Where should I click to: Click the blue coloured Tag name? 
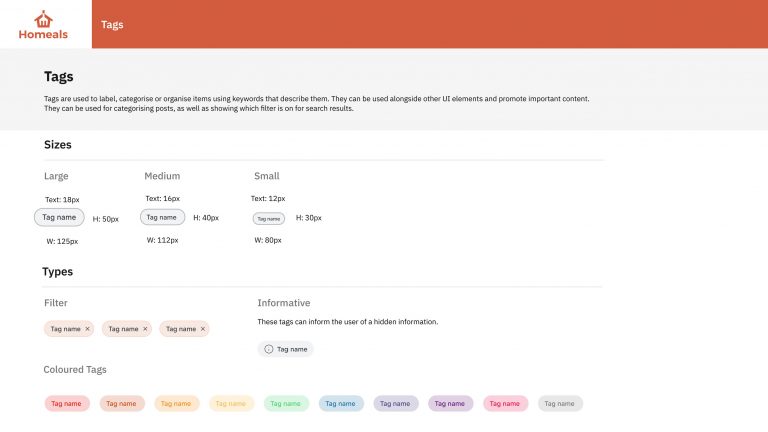[341, 404]
